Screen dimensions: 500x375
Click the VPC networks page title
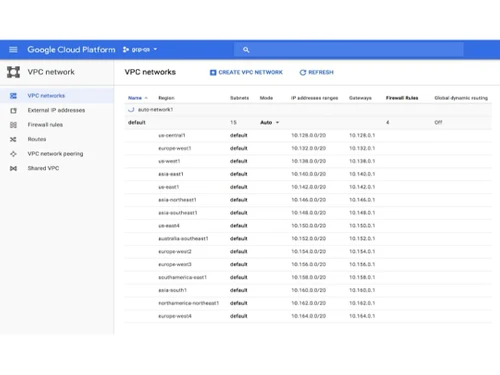point(150,72)
